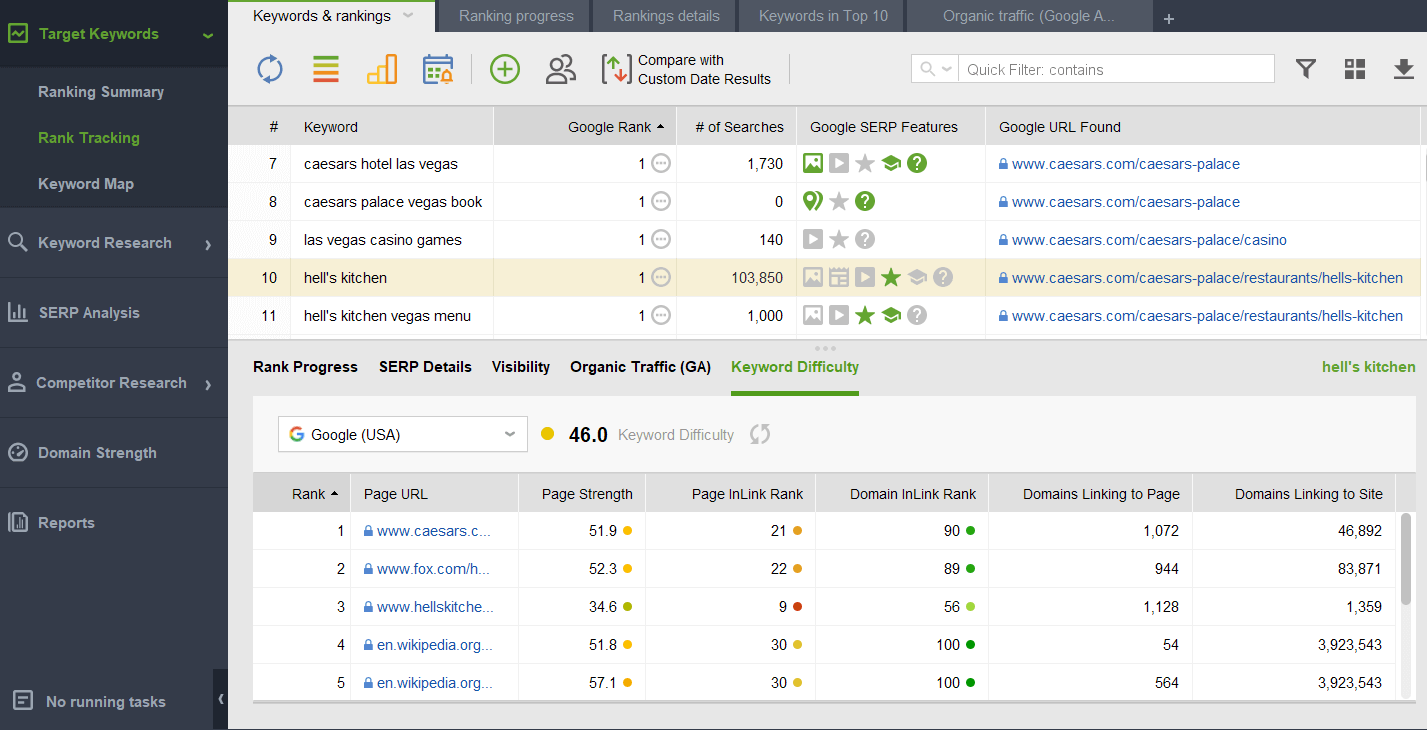Screen dimensions: 1427x730
Task: Open SERP Analysis module
Action: (114, 313)
